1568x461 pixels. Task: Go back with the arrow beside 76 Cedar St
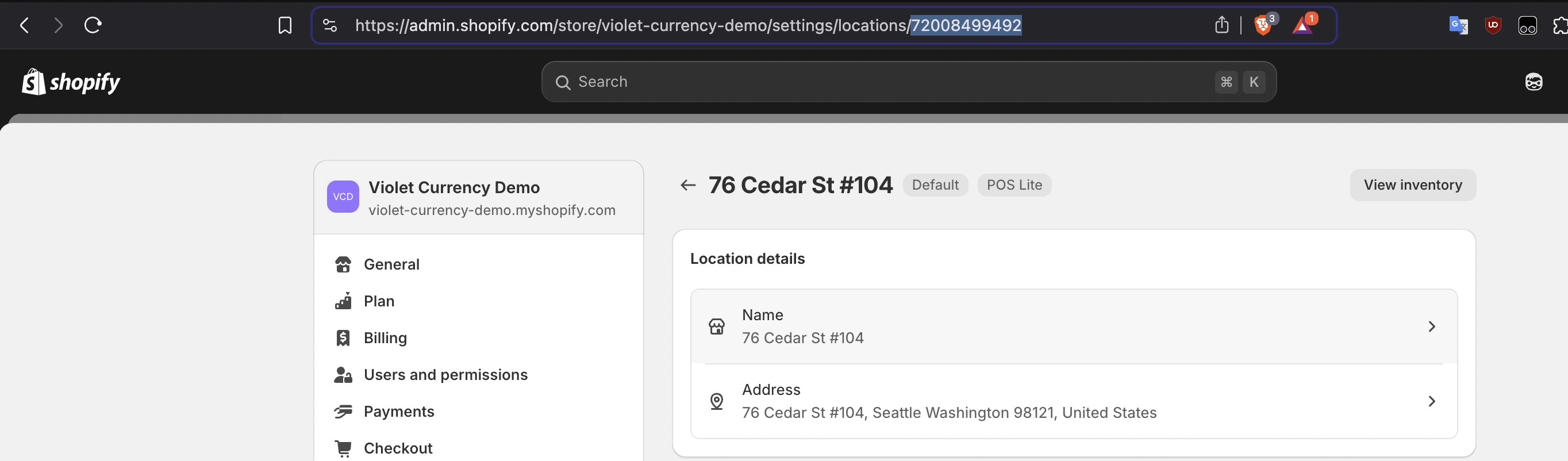point(688,185)
